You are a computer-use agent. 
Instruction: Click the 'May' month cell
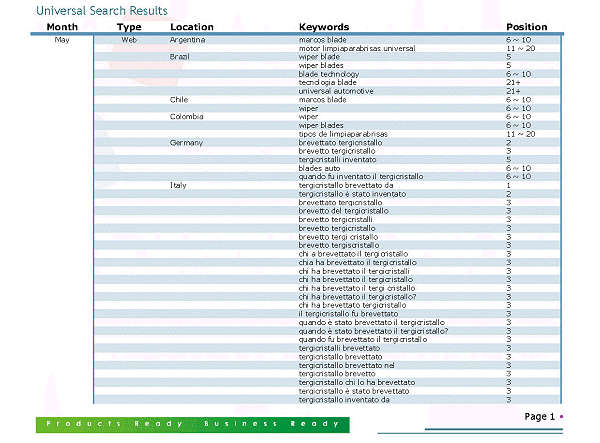(x=62, y=40)
